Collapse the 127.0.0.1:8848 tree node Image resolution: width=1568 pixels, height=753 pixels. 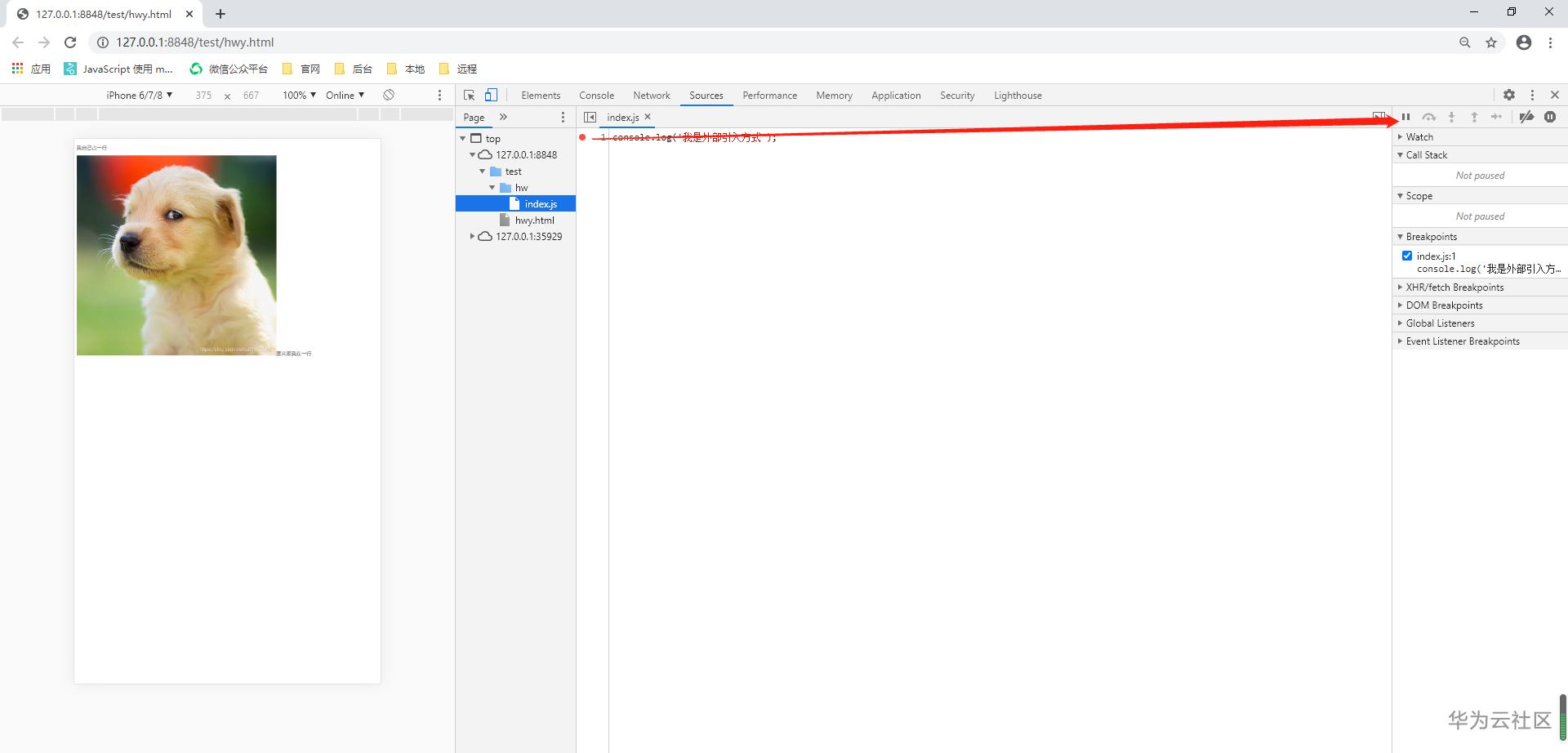tap(472, 154)
